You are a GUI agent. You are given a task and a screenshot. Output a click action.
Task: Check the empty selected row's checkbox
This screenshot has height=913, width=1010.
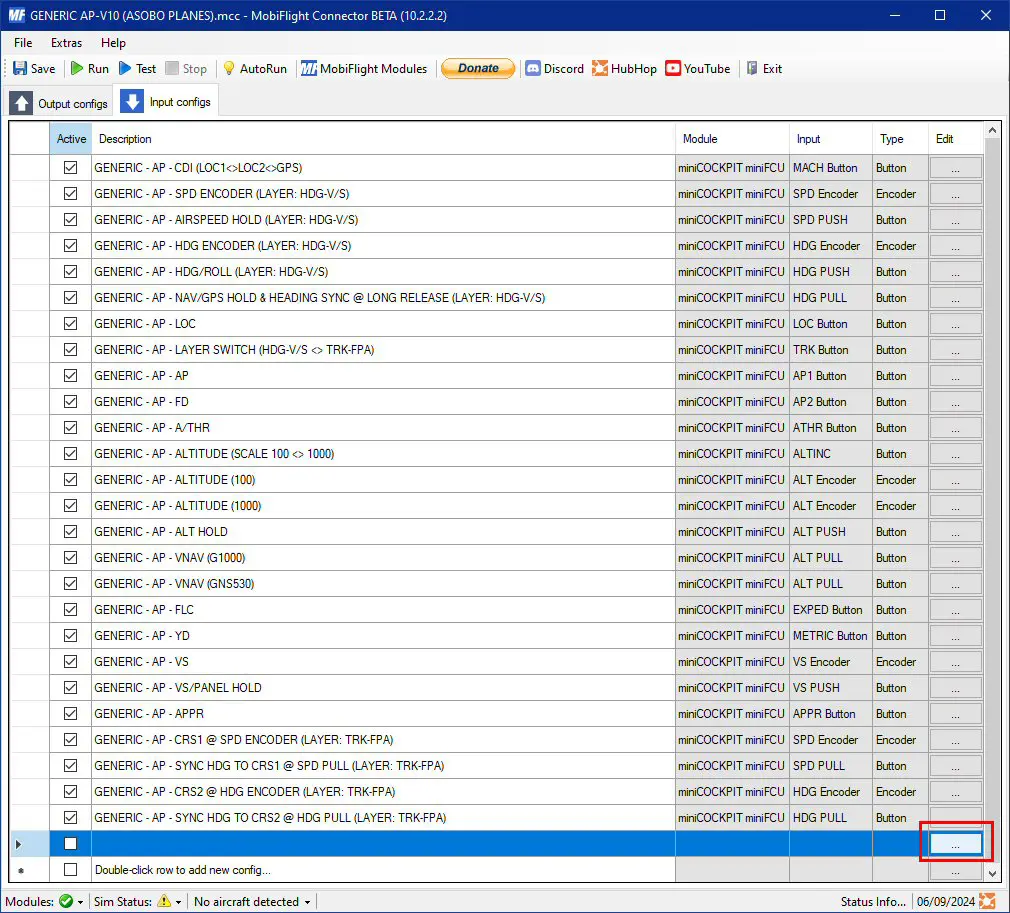point(70,843)
